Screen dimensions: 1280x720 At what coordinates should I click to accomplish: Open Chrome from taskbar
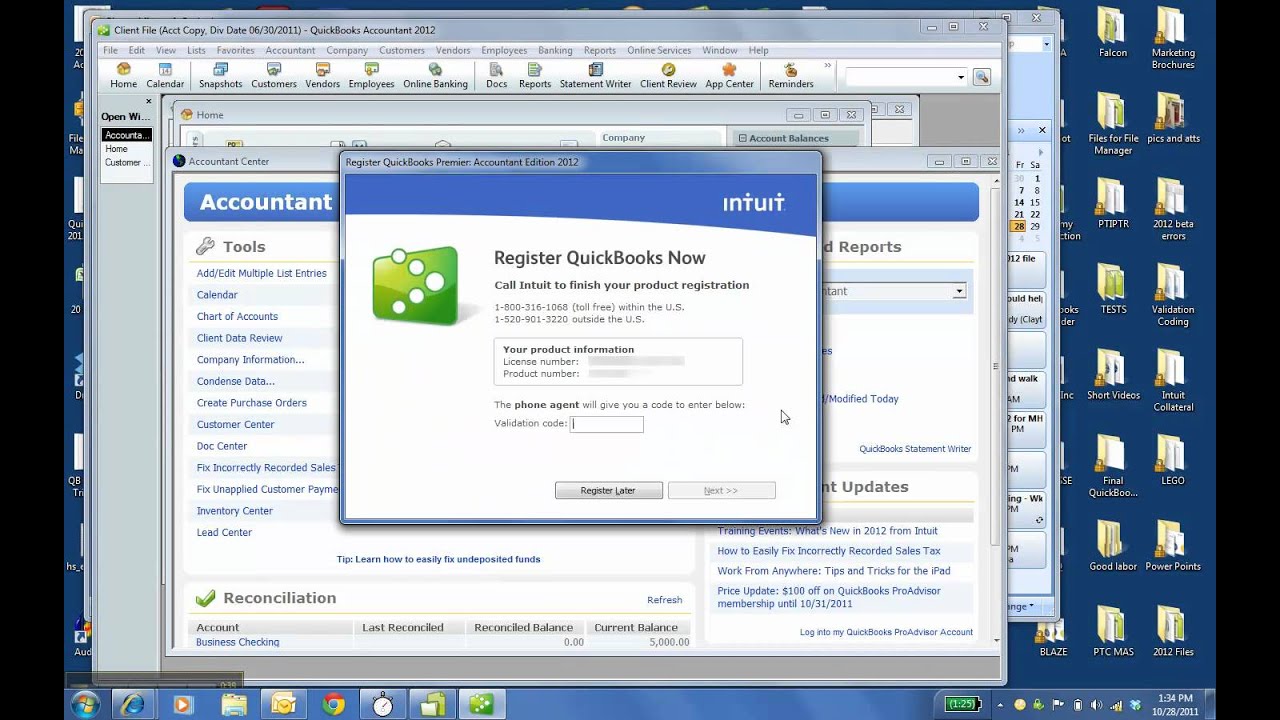pyautogui.click(x=334, y=704)
